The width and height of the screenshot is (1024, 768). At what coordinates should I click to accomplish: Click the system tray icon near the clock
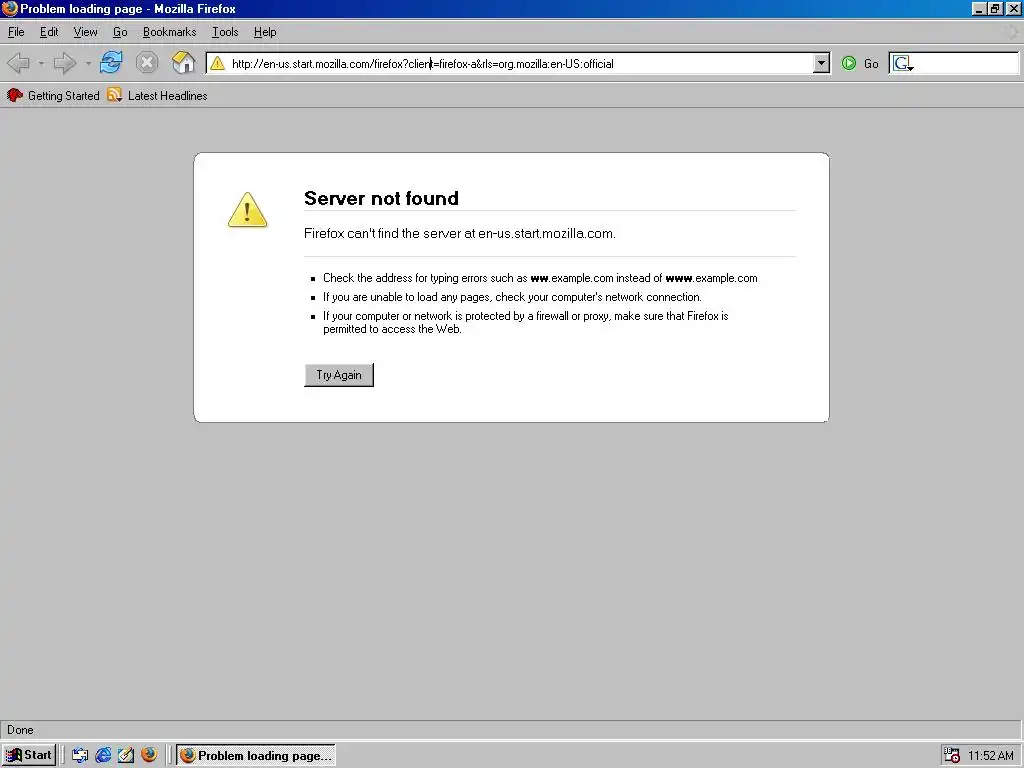[x=952, y=755]
